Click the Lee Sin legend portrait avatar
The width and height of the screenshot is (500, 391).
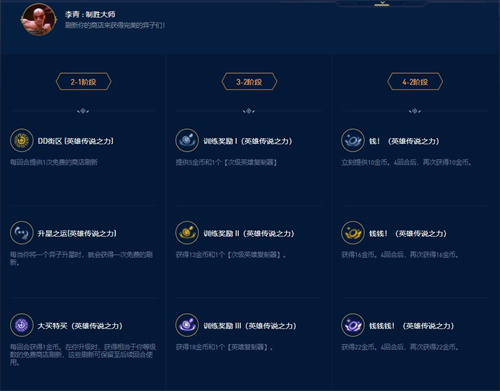[x=39, y=19]
